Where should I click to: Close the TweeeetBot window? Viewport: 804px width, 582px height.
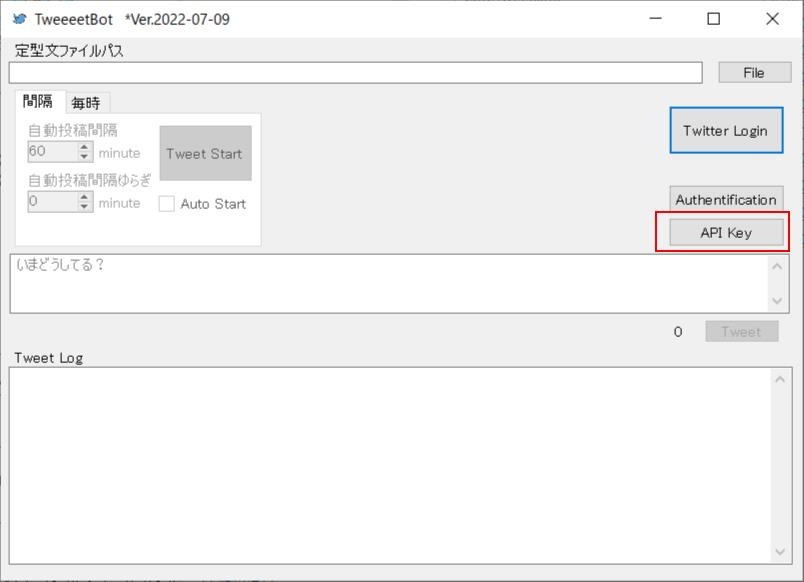(773, 19)
